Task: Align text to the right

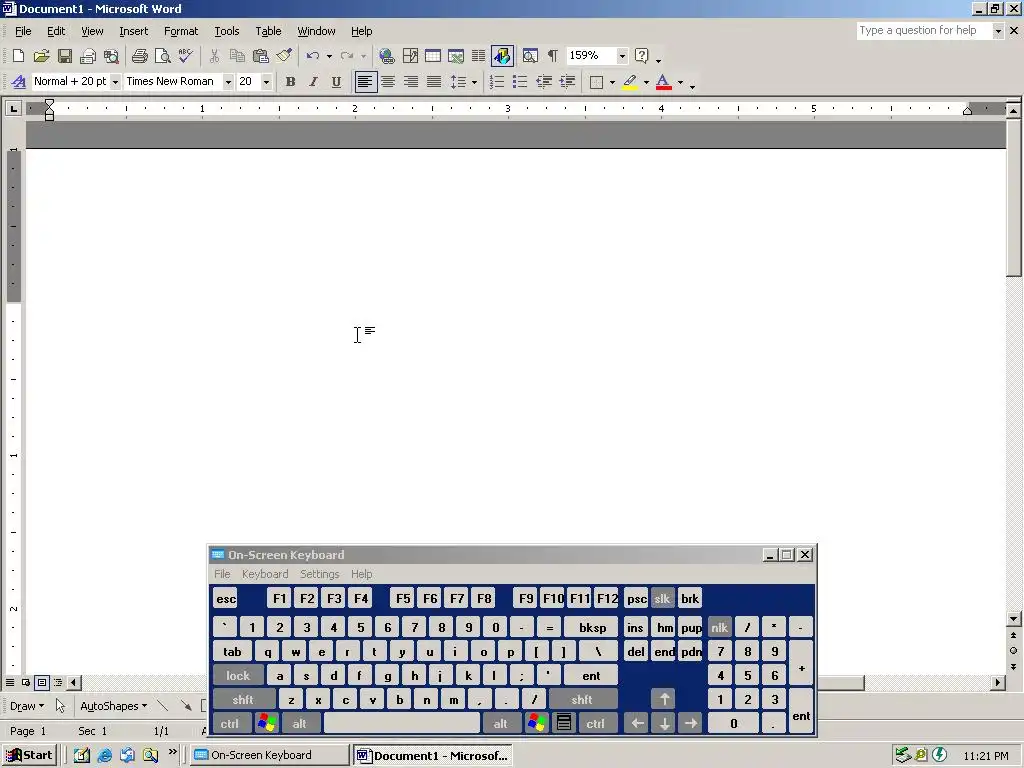Action: [x=411, y=82]
